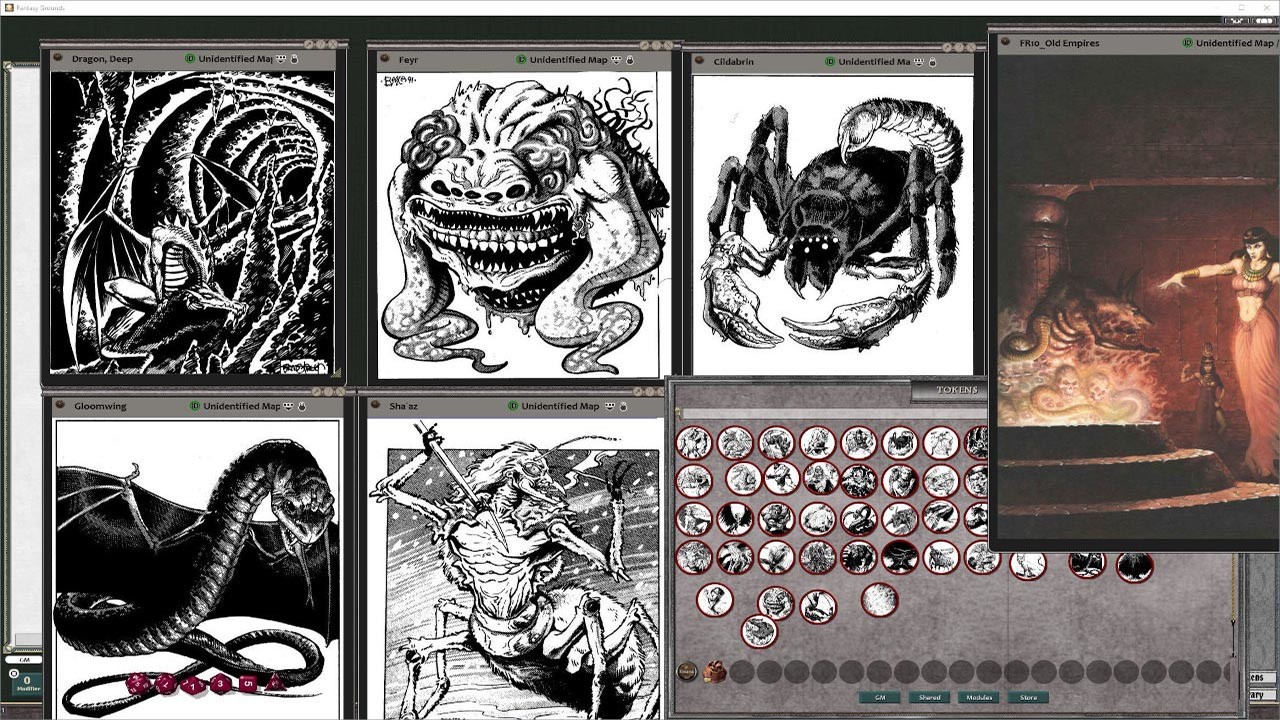Roll the red d6 die showing 5
This screenshot has height=720, width=1280.
tap(247, 683)
